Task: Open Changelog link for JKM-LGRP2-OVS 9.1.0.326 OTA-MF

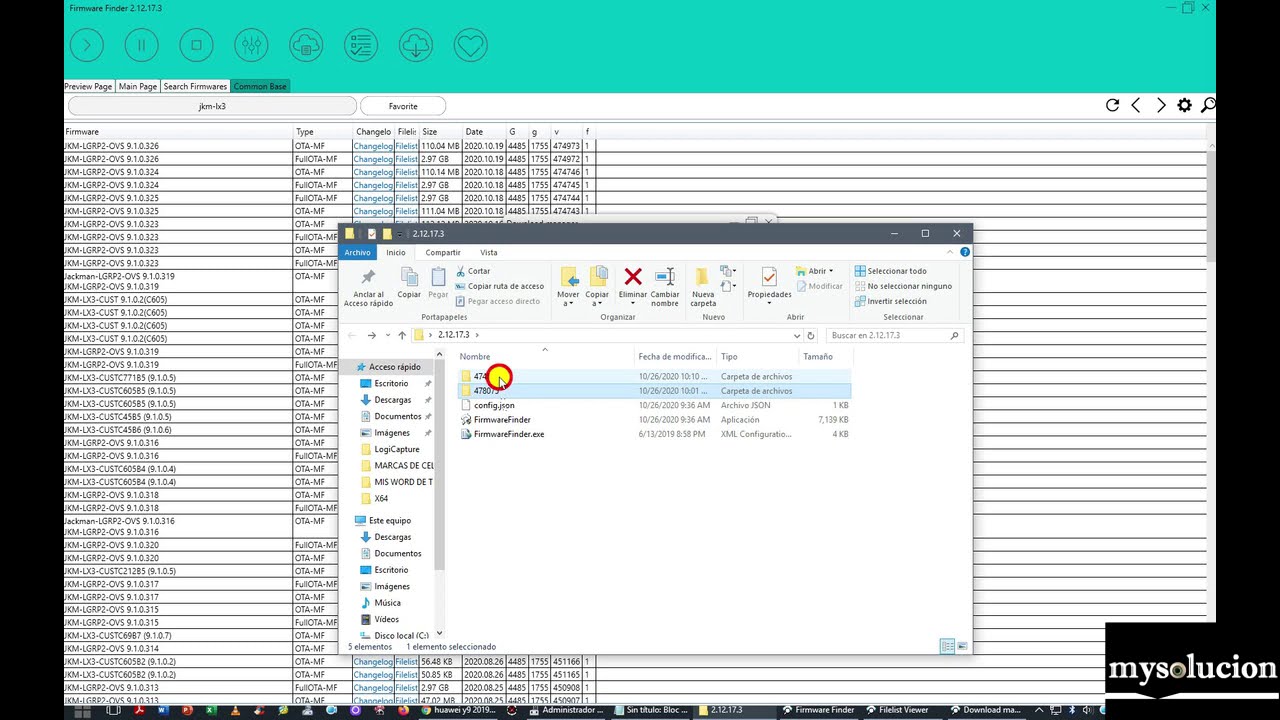Action: pyautogui.click(x=372, y=146)
